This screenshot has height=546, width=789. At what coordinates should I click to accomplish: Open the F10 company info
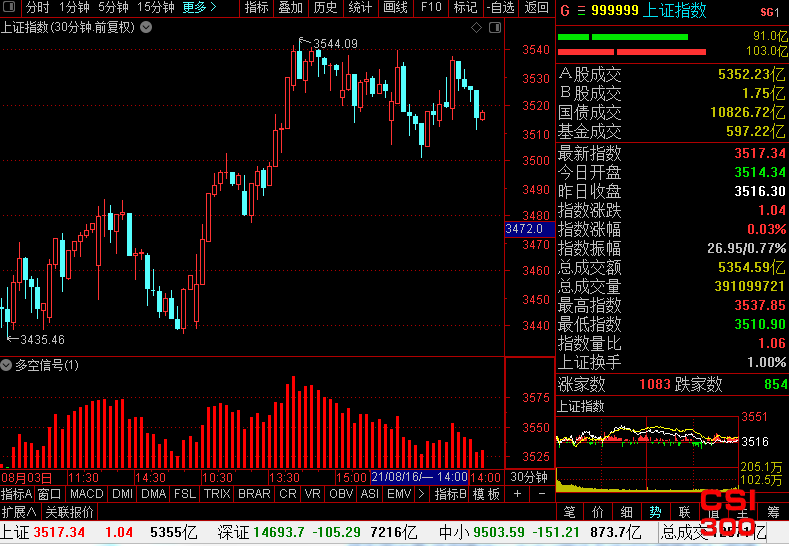point(431,7)
